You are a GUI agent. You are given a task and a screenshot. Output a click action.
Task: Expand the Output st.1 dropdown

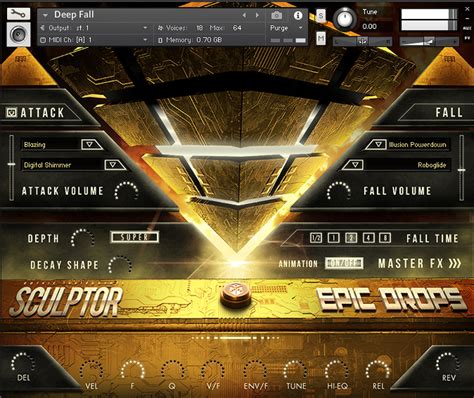coord(145,28)
